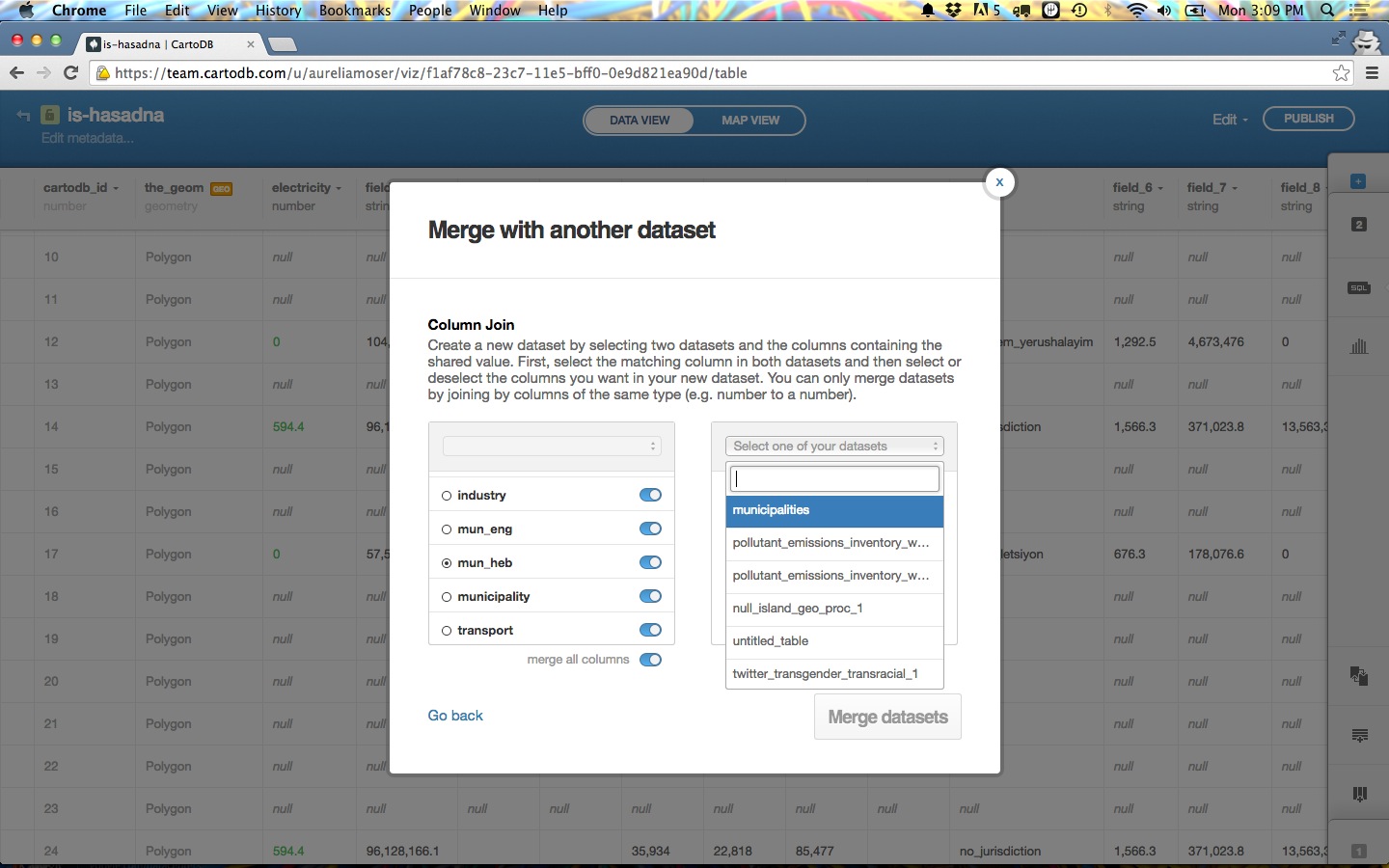Select the mun_eng radio button
1389x868 pixels.
coord(447,529)
